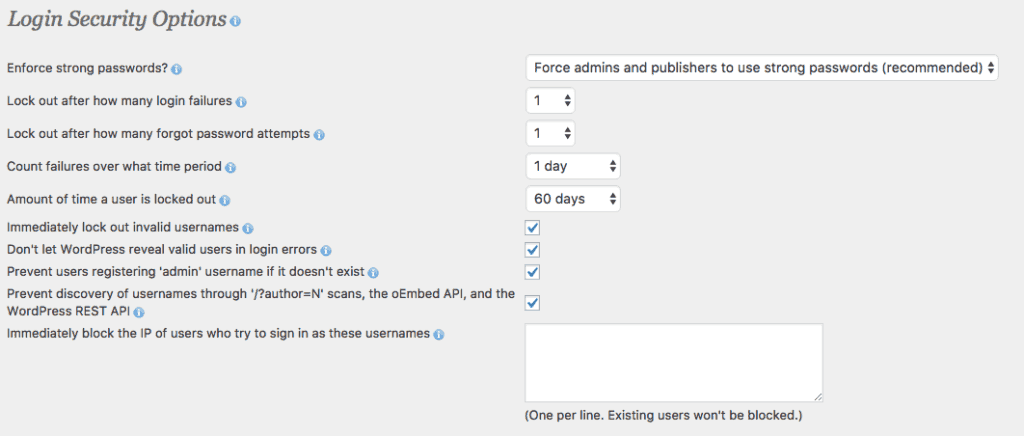Open the Enforce strong passwords dropdown
This screenshot has width=1024, height=436.
click(762, 67)
